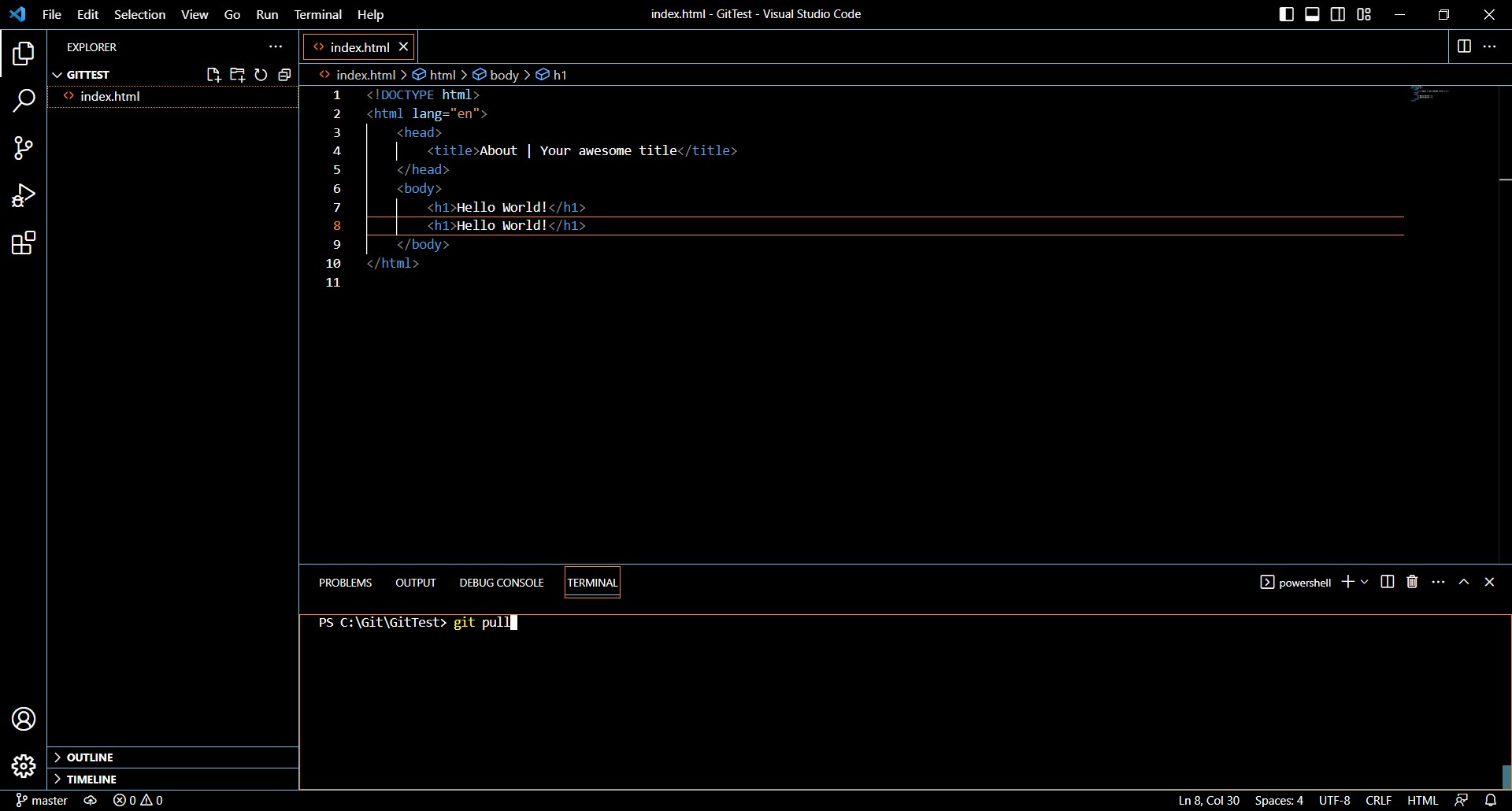Toggle the secondary side bar layout button

pos(1338,14)
